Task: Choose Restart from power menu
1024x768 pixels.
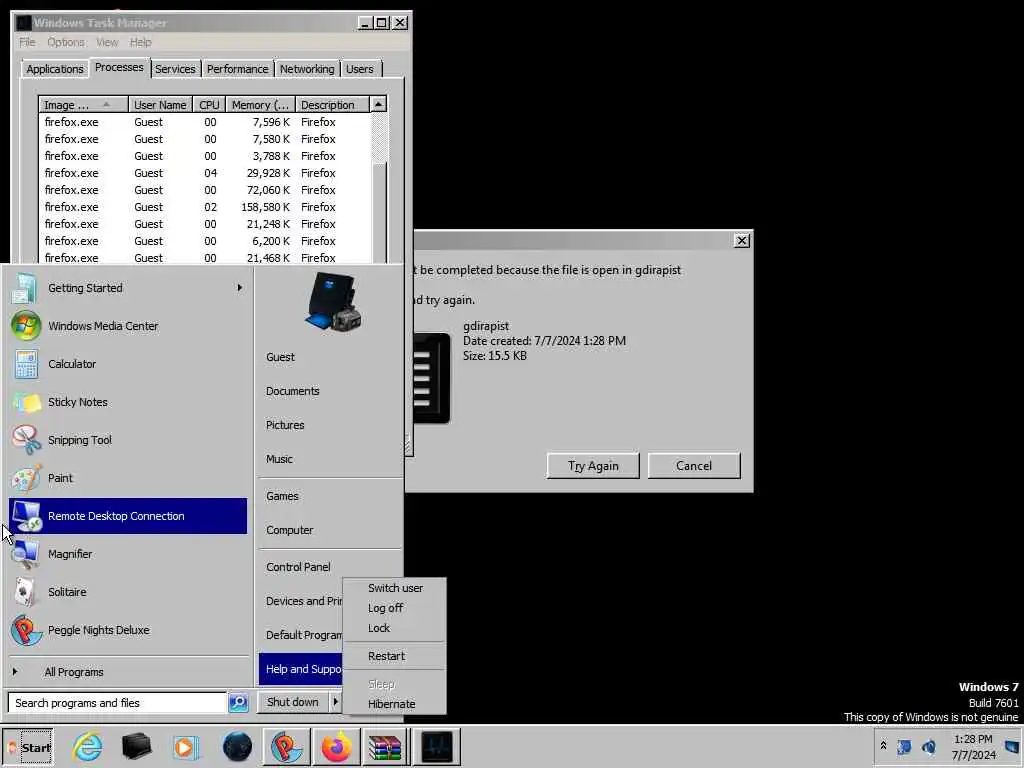Action: [x=394, y=656]
